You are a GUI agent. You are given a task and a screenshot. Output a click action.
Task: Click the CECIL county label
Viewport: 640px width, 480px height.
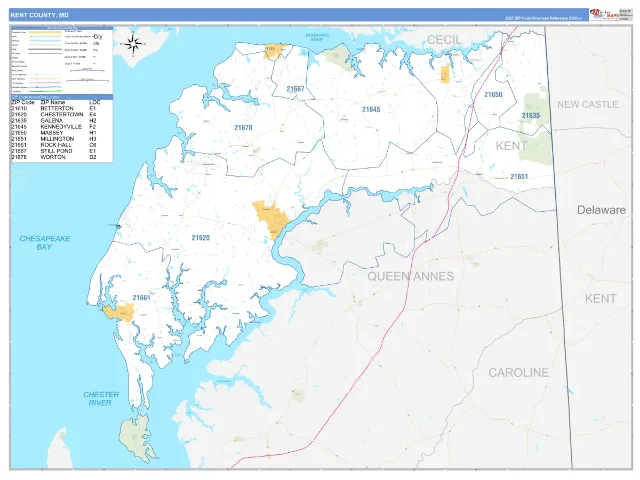point(444,40)
